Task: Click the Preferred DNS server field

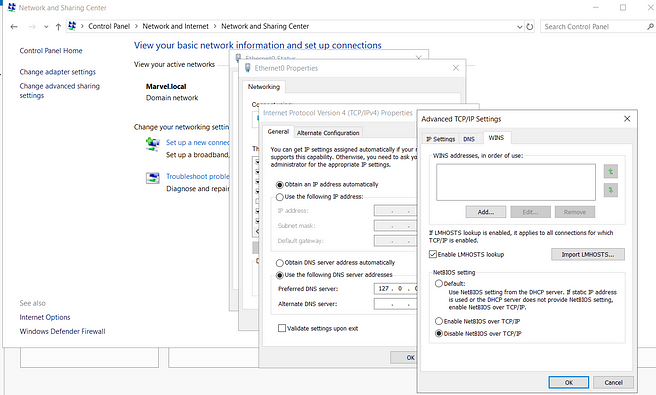Action: [x=395, y=289]
